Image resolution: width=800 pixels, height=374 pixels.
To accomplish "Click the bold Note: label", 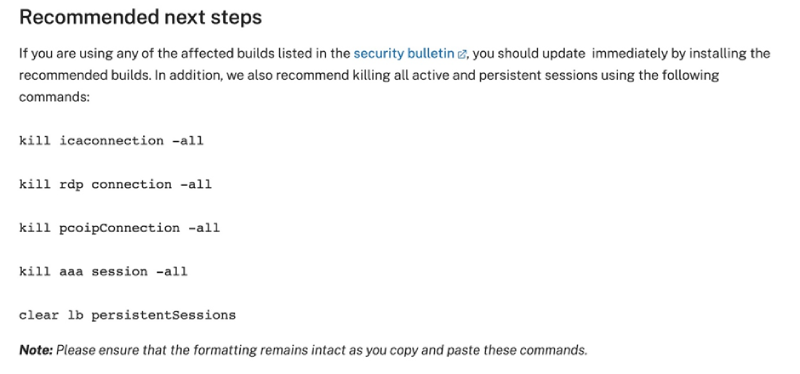I will point(36,351).
